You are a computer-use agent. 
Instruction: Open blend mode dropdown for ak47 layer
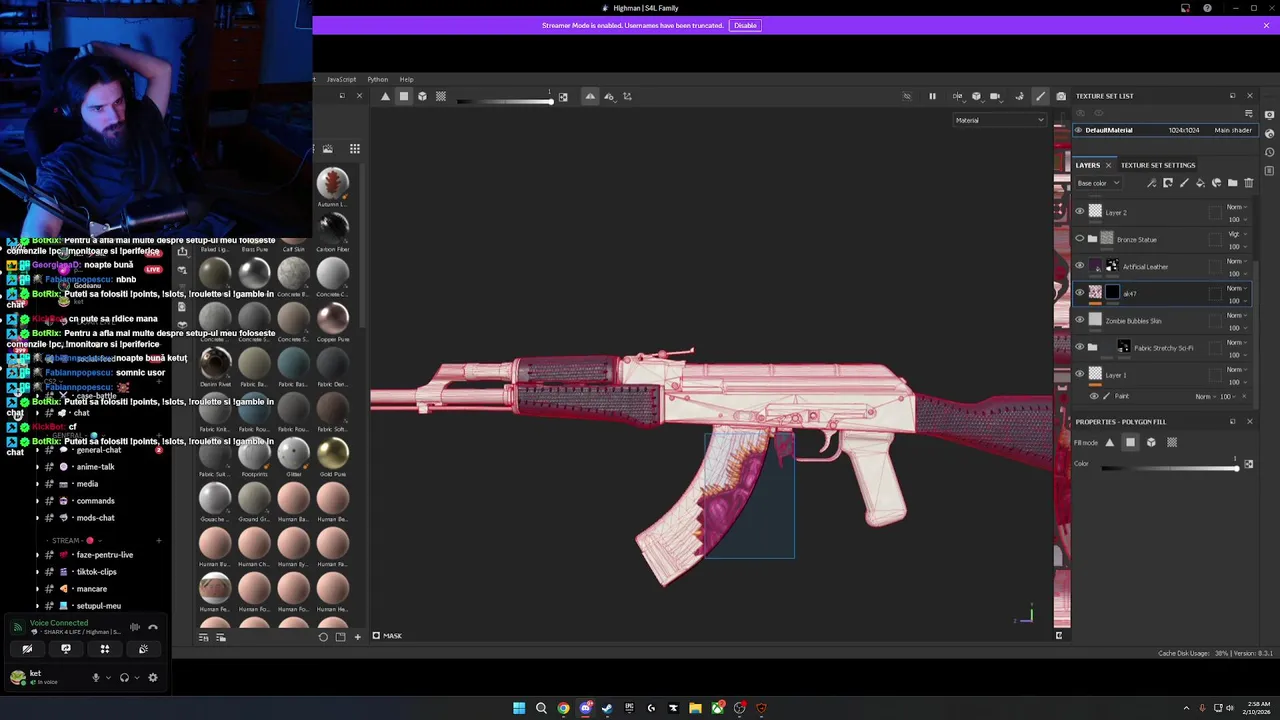tap(1237, 288)
